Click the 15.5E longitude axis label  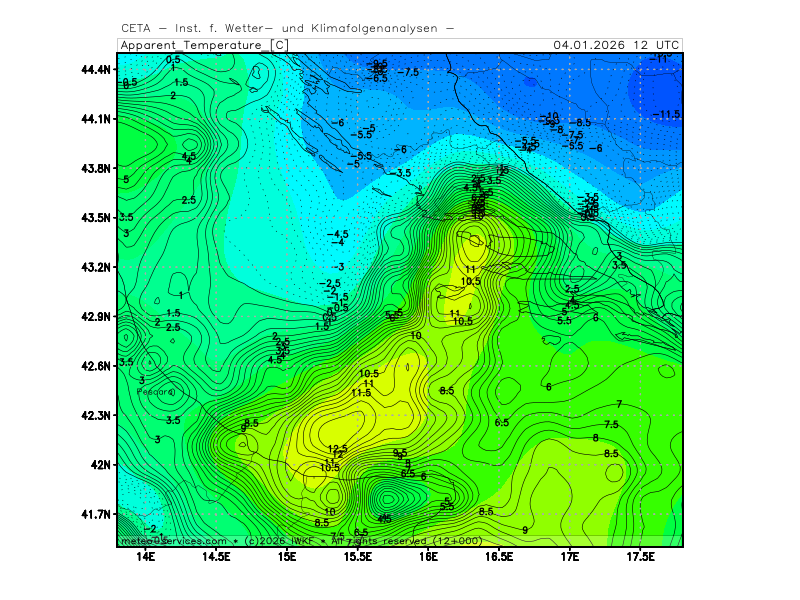pos(358,556)
